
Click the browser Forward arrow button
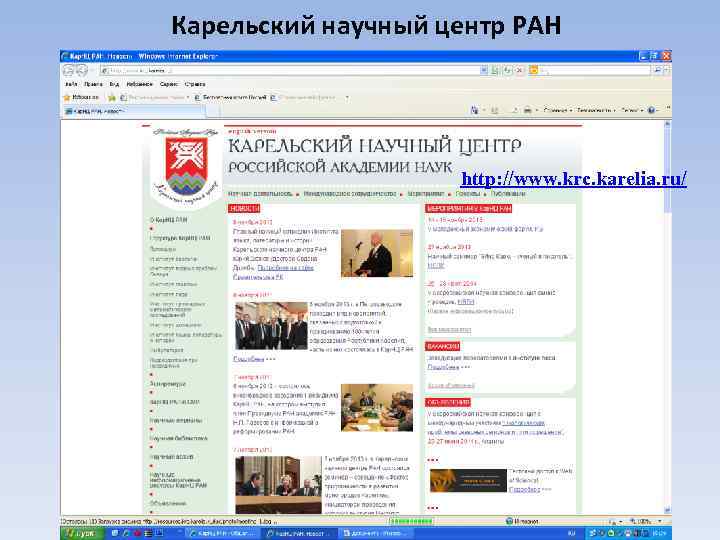tap(82, 70)
